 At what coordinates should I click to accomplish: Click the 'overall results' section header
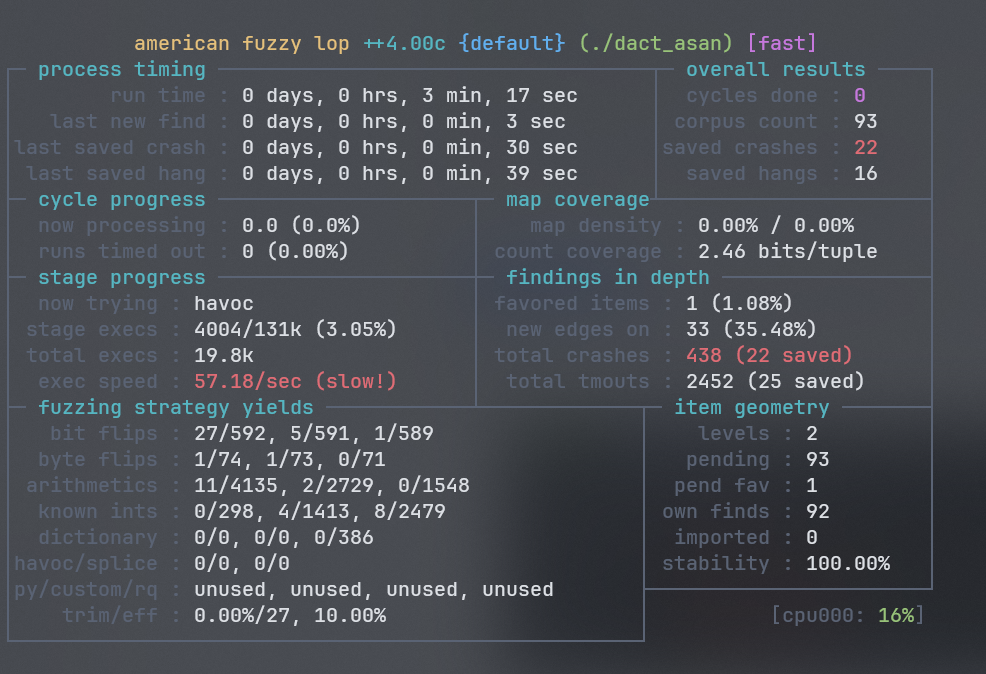[775, 69]
